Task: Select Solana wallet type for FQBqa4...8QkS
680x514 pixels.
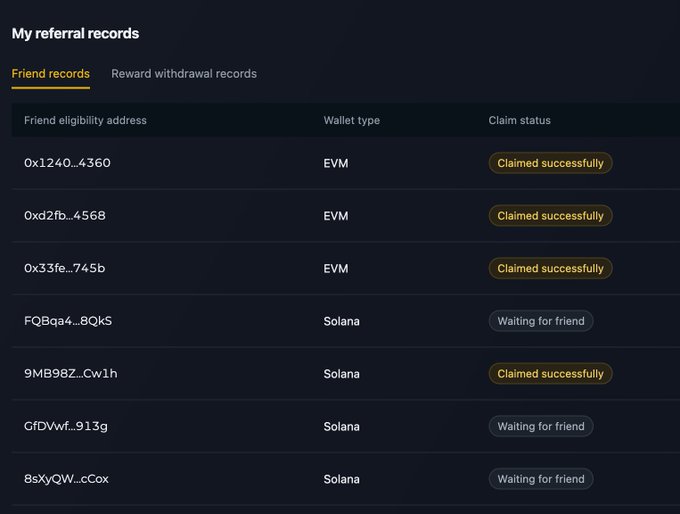Action: coord(341,321)
